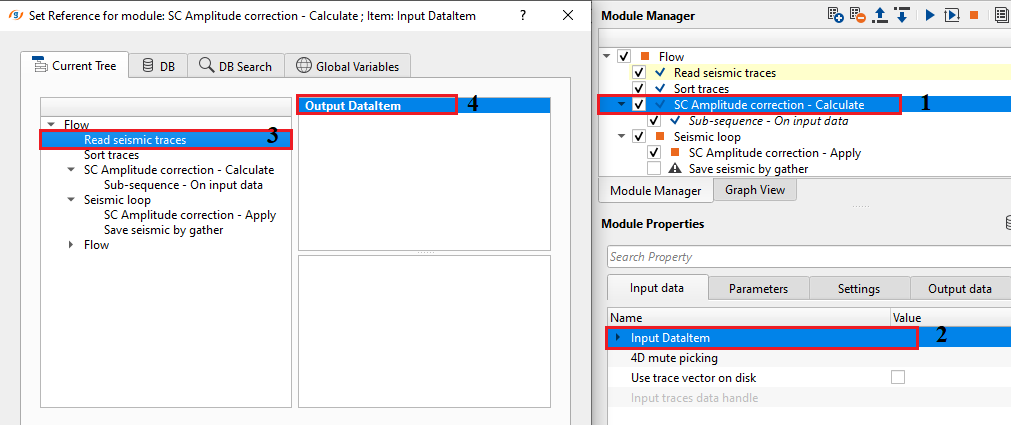Collapse the Seismic loop node in Module Manager
The height and width of the screenshot is (425, 1011).
tap(622, 136)
